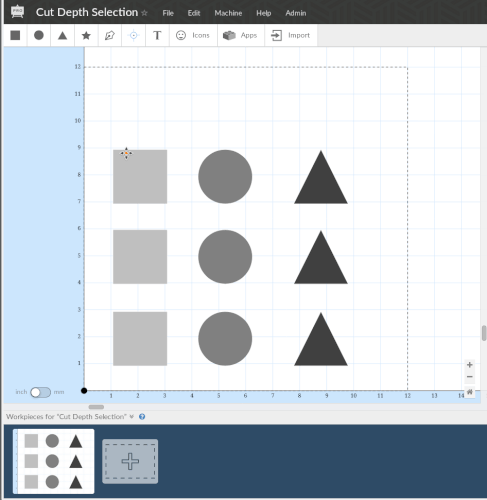
Task: Open the Edit menu
Action: [x=194, y=13]
